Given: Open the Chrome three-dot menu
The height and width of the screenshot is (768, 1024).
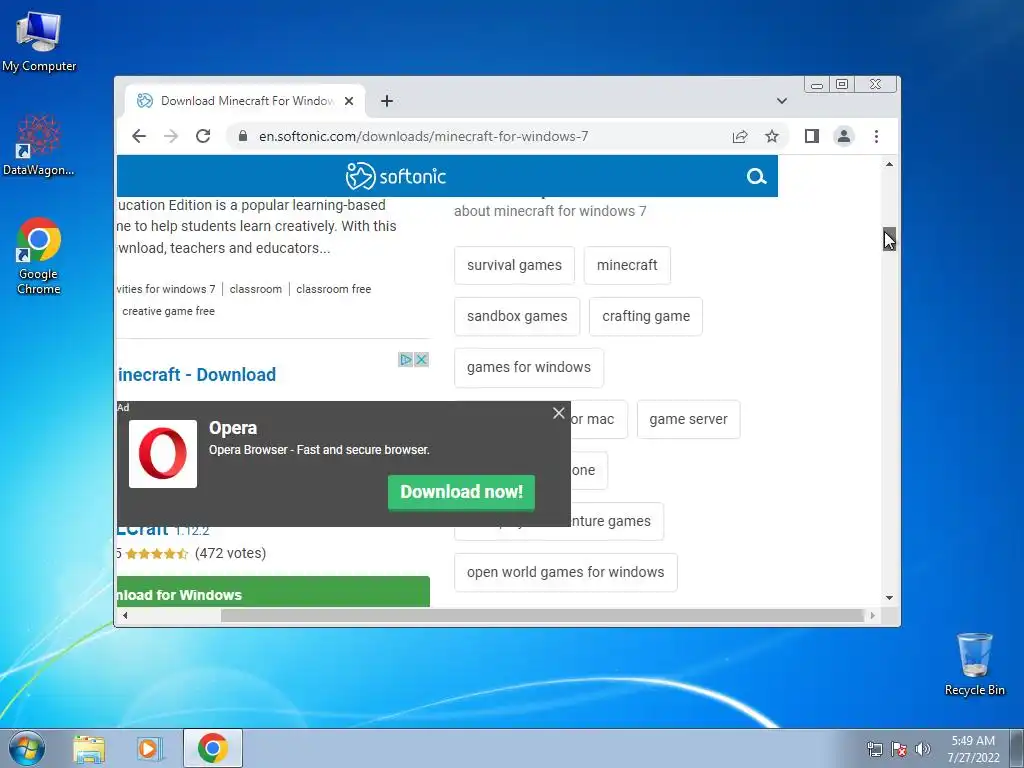Looking at the screenshot, I should (x=876, y=136).
